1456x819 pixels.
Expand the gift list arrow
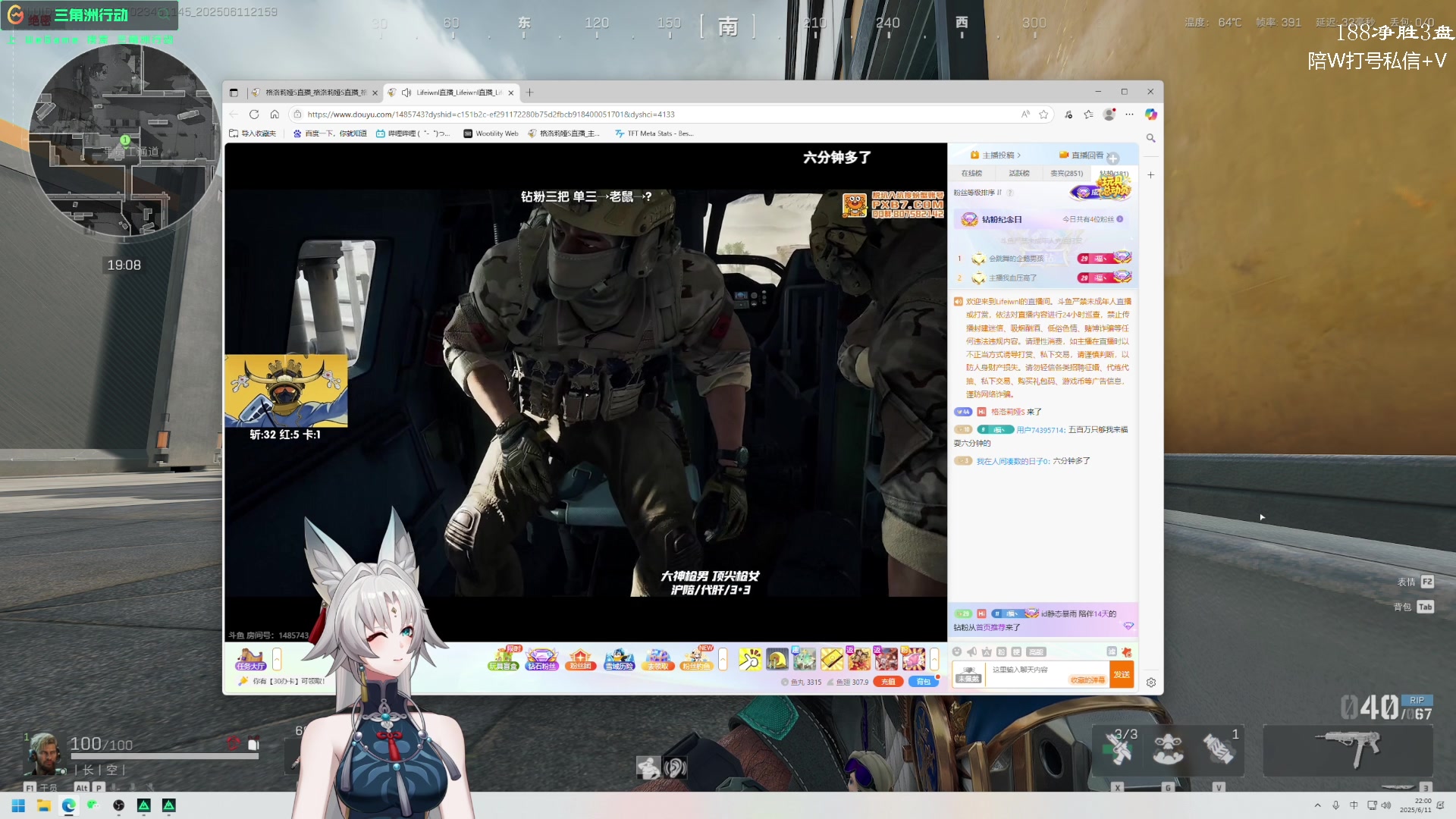pos(934,659)
